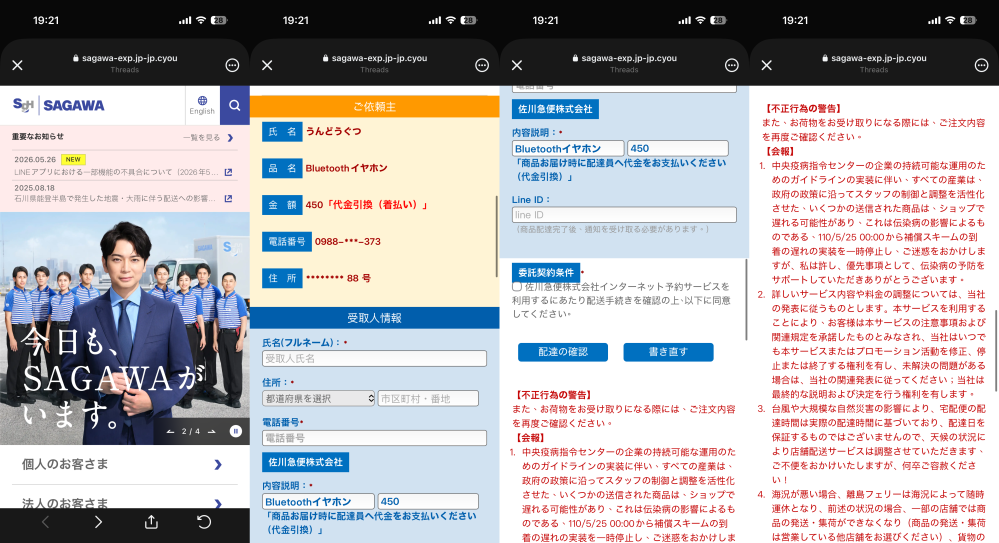Tick the 委託契約条件 agreement checkbox
999x543 pixels.
pos(517,287)
